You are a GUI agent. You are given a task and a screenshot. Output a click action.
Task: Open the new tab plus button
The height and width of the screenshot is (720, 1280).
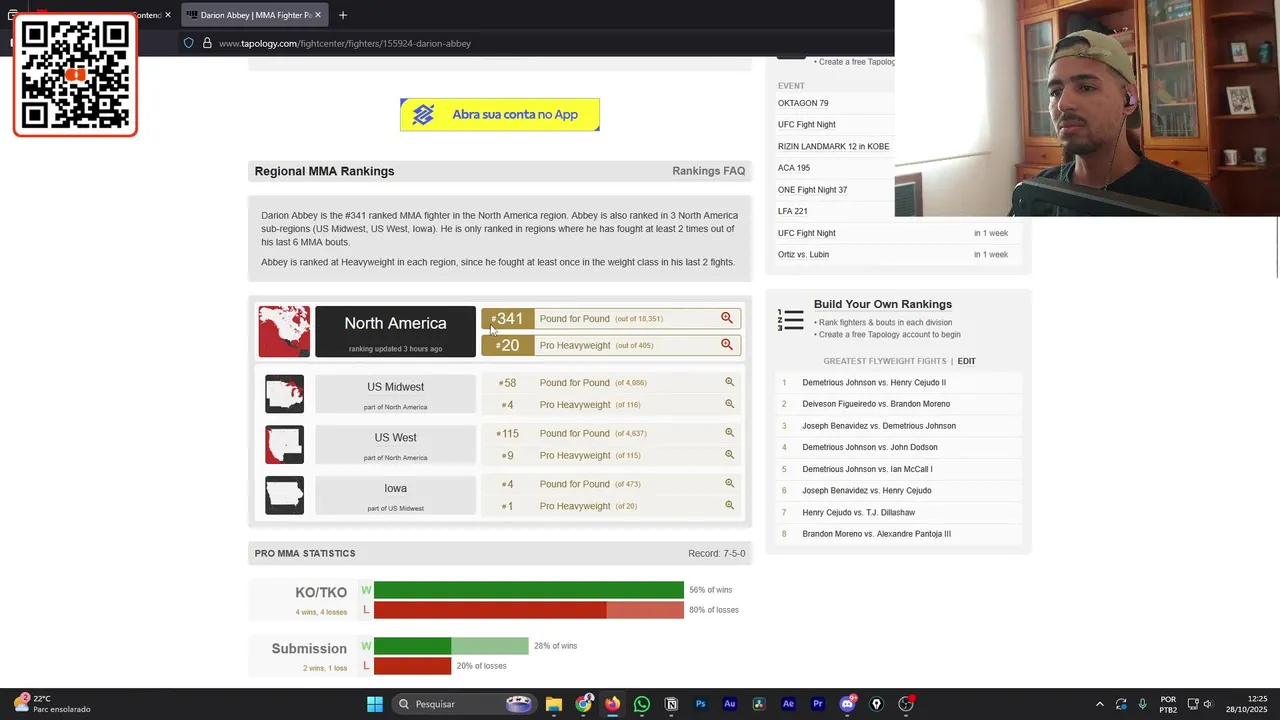343,15
